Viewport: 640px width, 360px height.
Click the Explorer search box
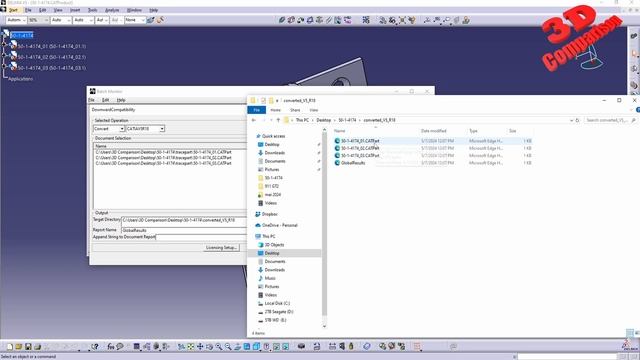point(610,120)
